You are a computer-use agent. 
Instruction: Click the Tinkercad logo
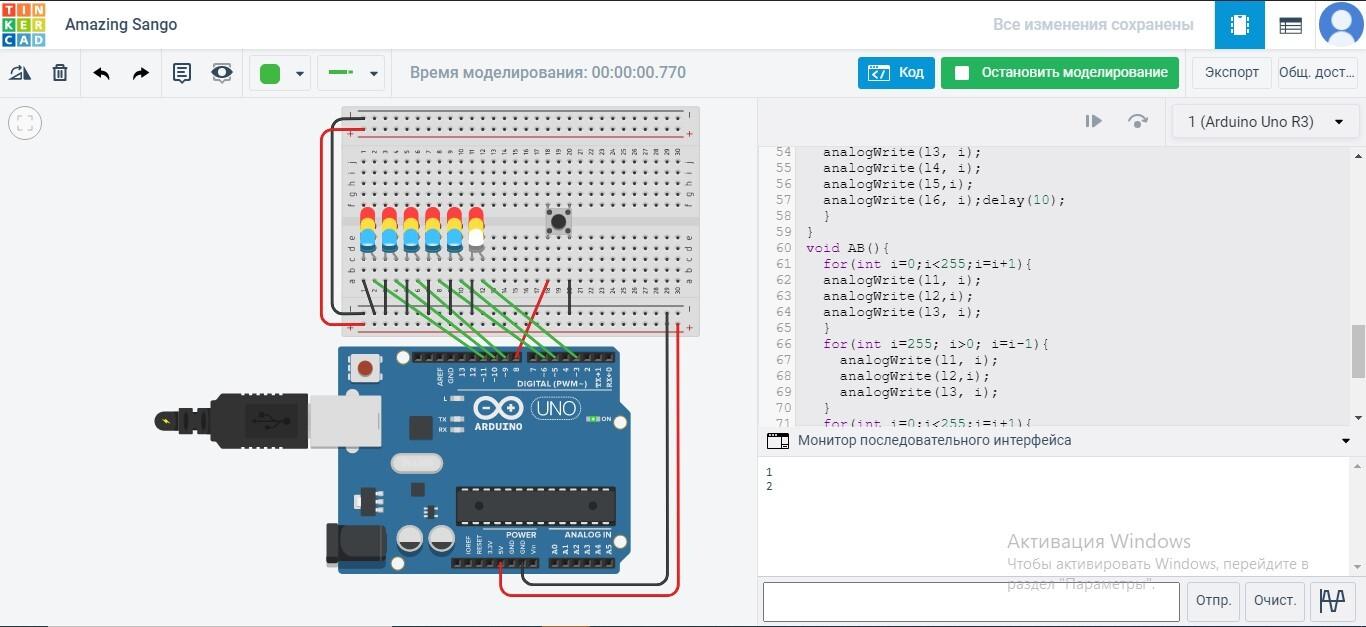coord(23,24)
